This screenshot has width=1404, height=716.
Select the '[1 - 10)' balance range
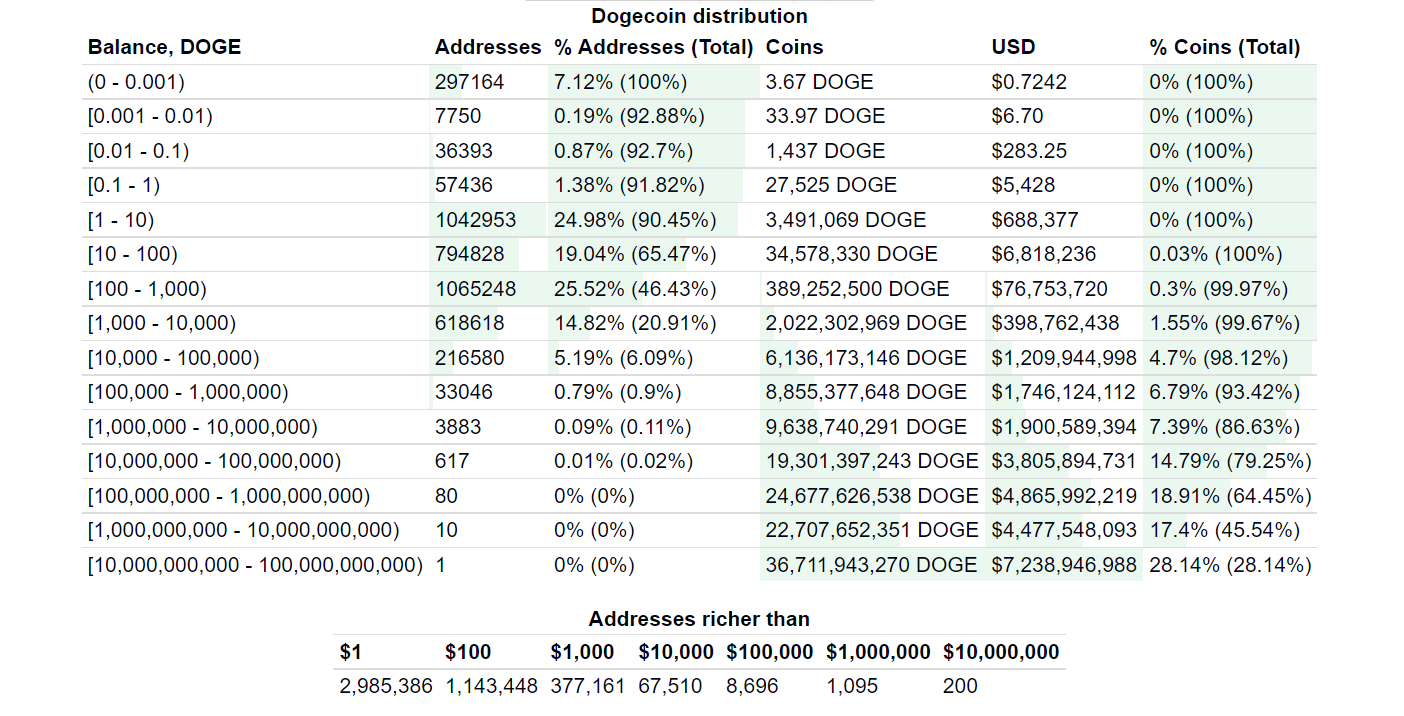(x=121, y=220)
